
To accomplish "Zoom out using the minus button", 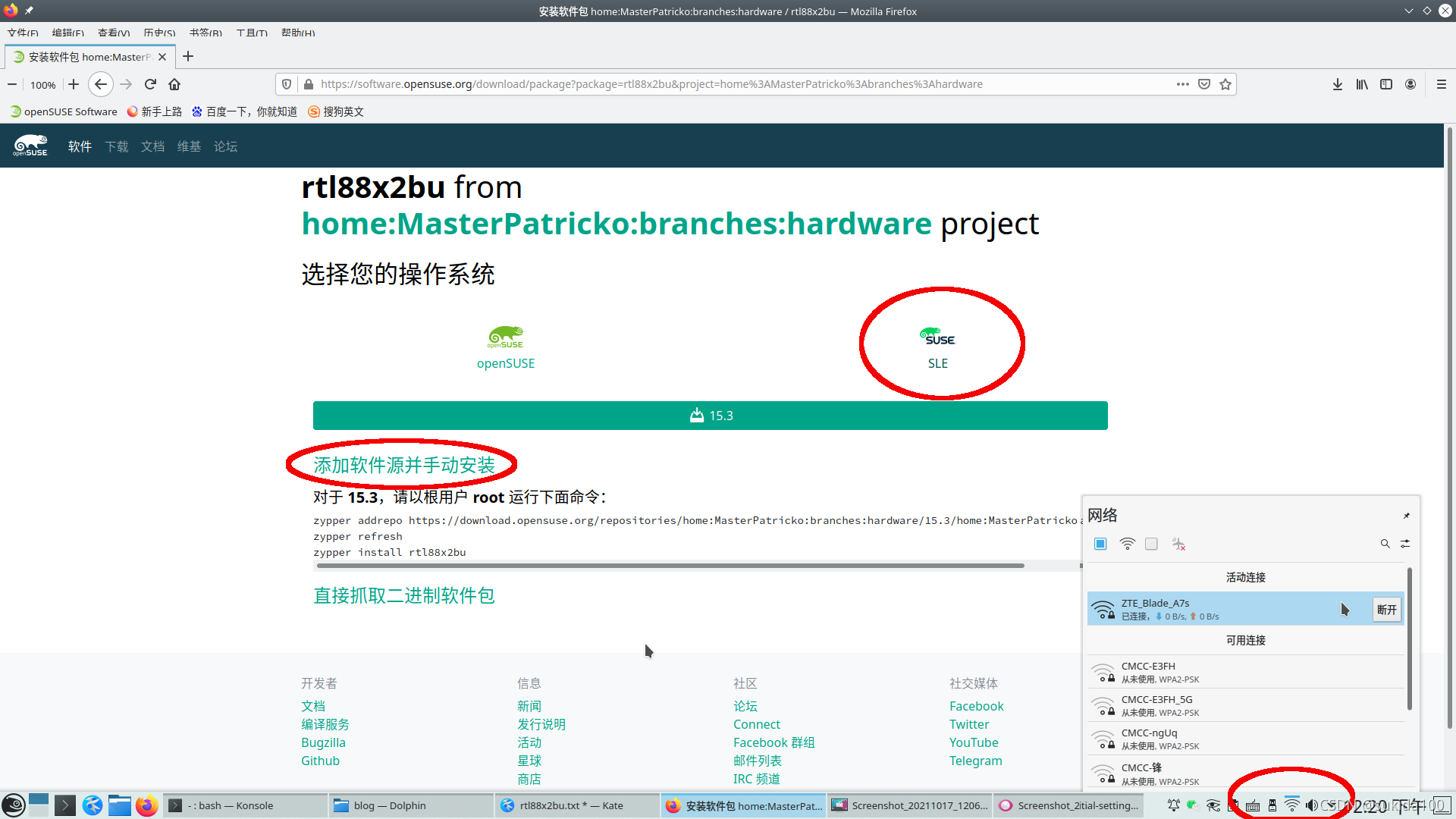I will 12,84.
